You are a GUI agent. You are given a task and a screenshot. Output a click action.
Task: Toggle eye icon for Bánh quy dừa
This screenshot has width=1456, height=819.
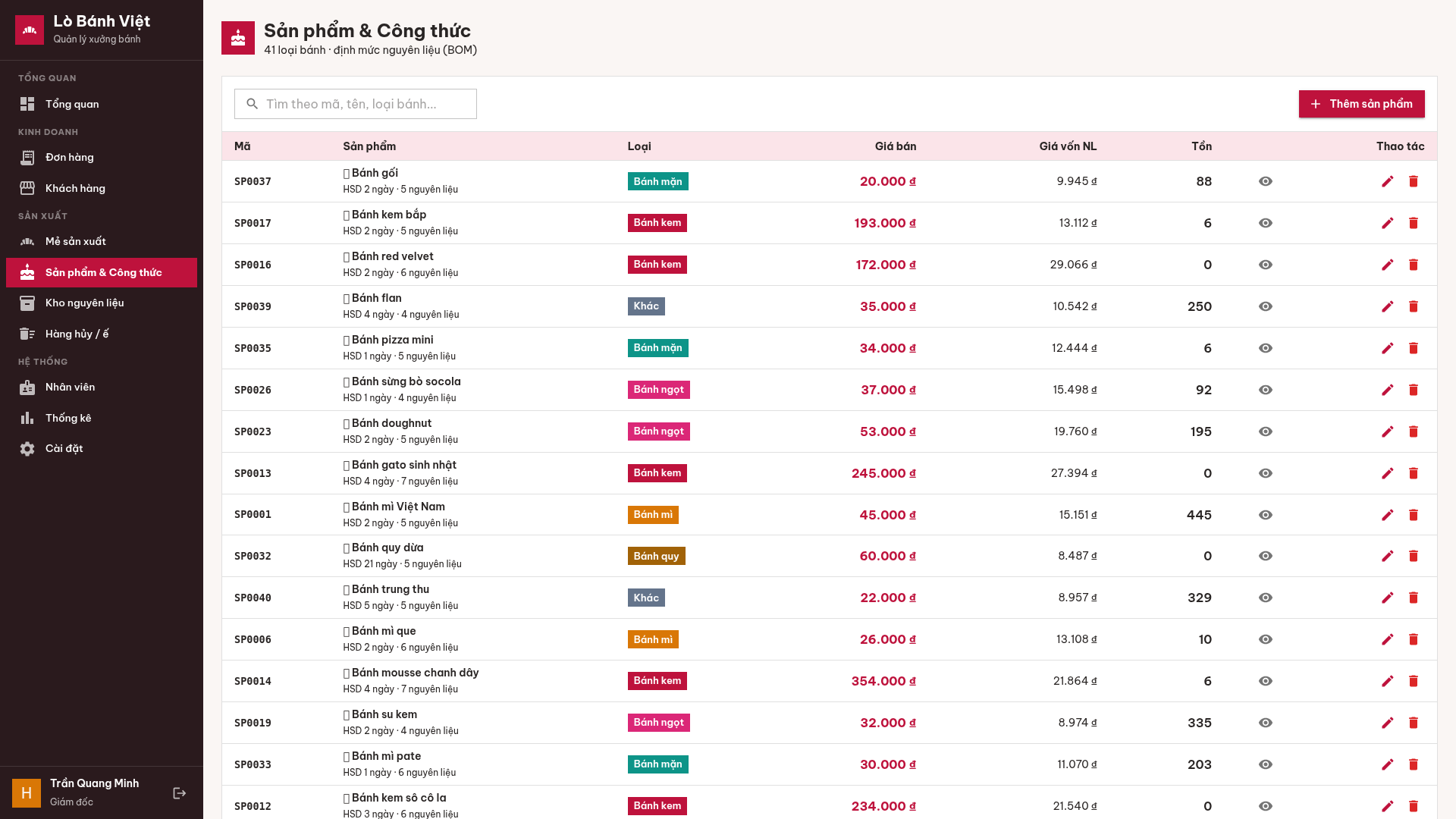1265,556
